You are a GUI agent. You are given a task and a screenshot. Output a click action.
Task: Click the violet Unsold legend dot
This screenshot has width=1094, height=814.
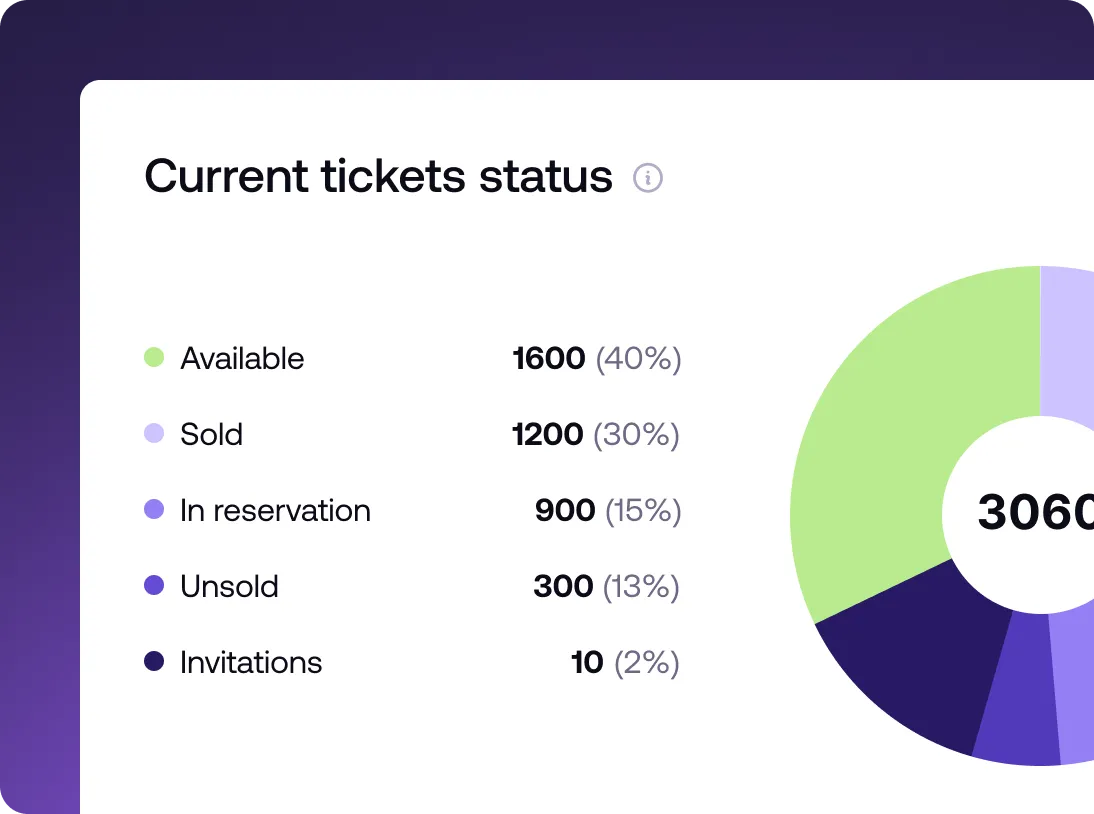pos(154,586)
